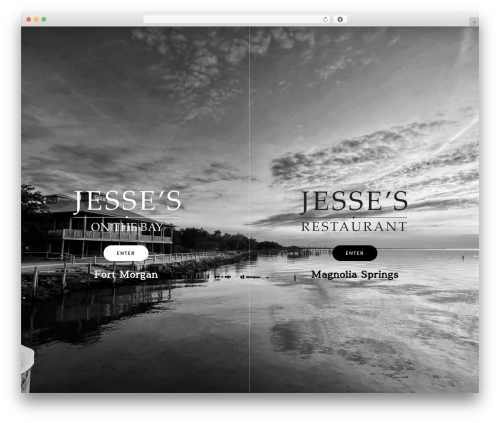Open a new tab with the plus button
The height and width of the screenshot is (423, 500).
474,22
